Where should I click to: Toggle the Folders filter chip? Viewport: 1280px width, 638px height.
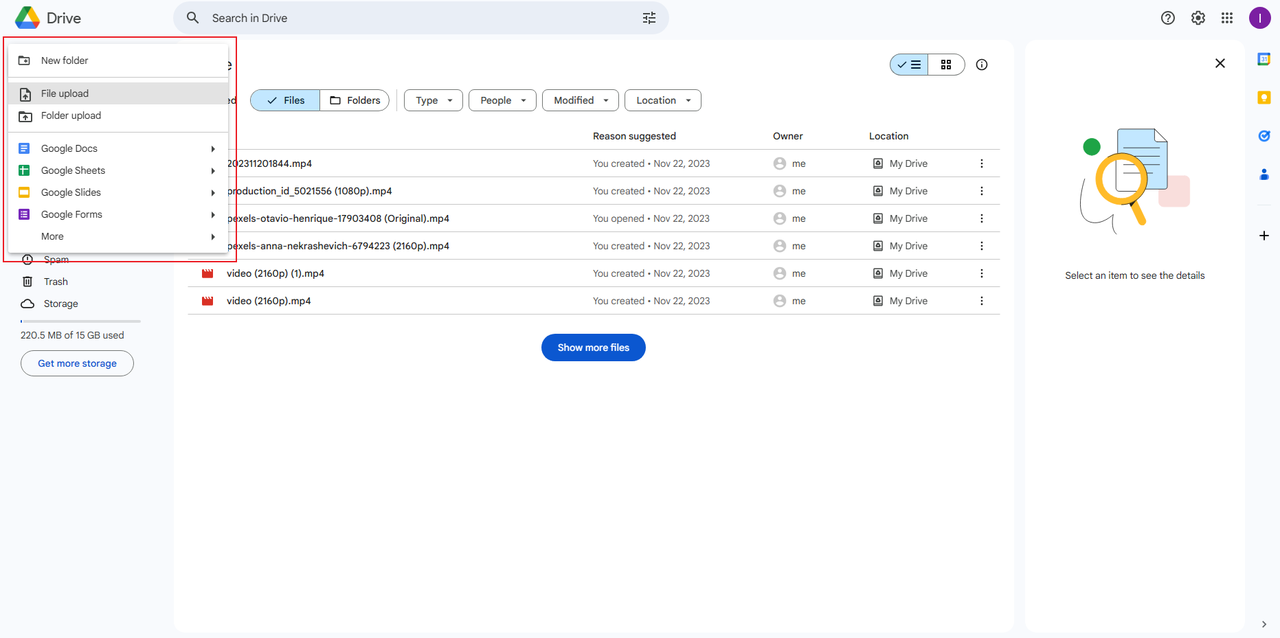pyautogui.click(x=355, y=100)
